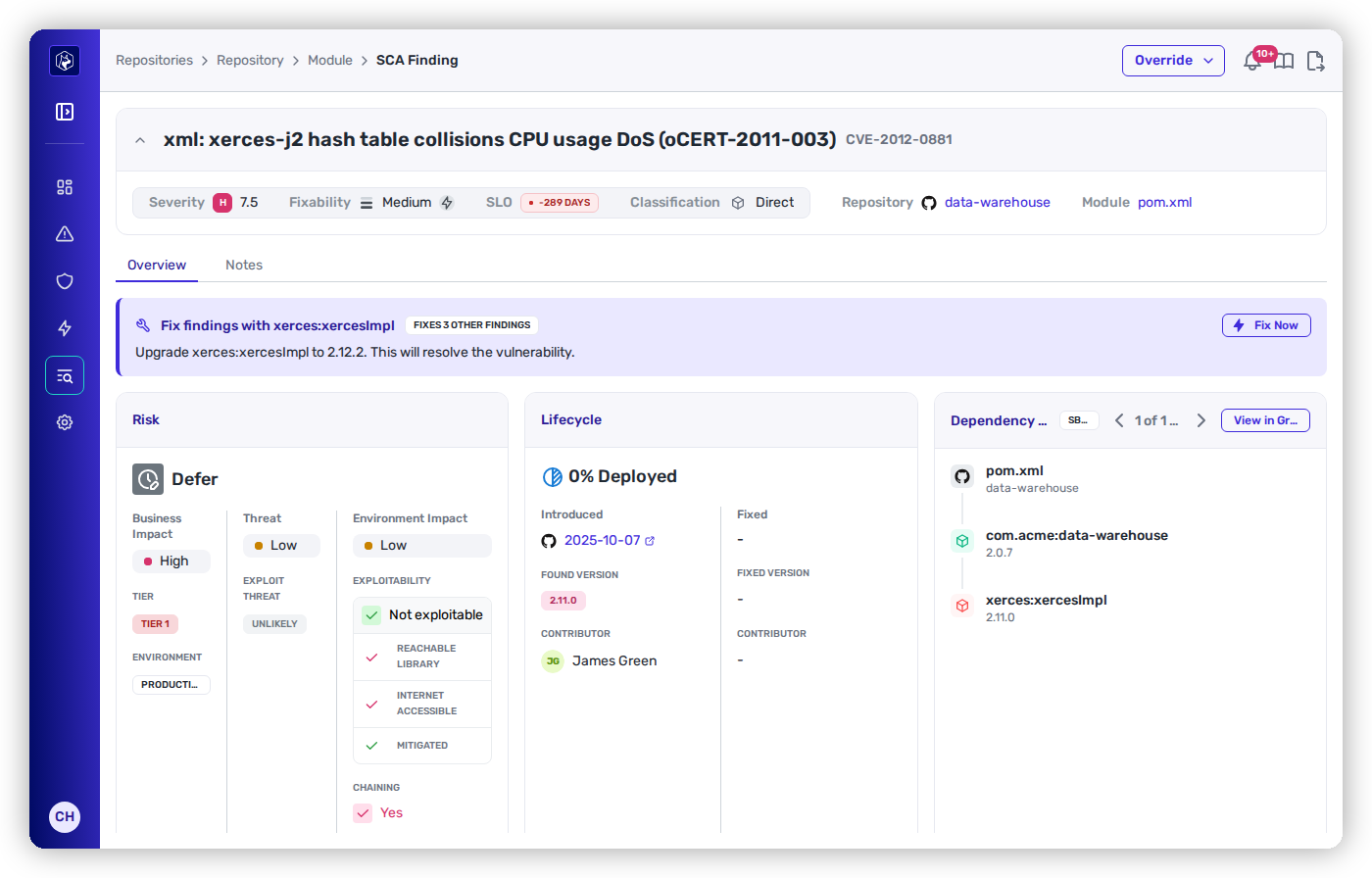
Task: Click the Classification cube icon
Action: [738, 203]
